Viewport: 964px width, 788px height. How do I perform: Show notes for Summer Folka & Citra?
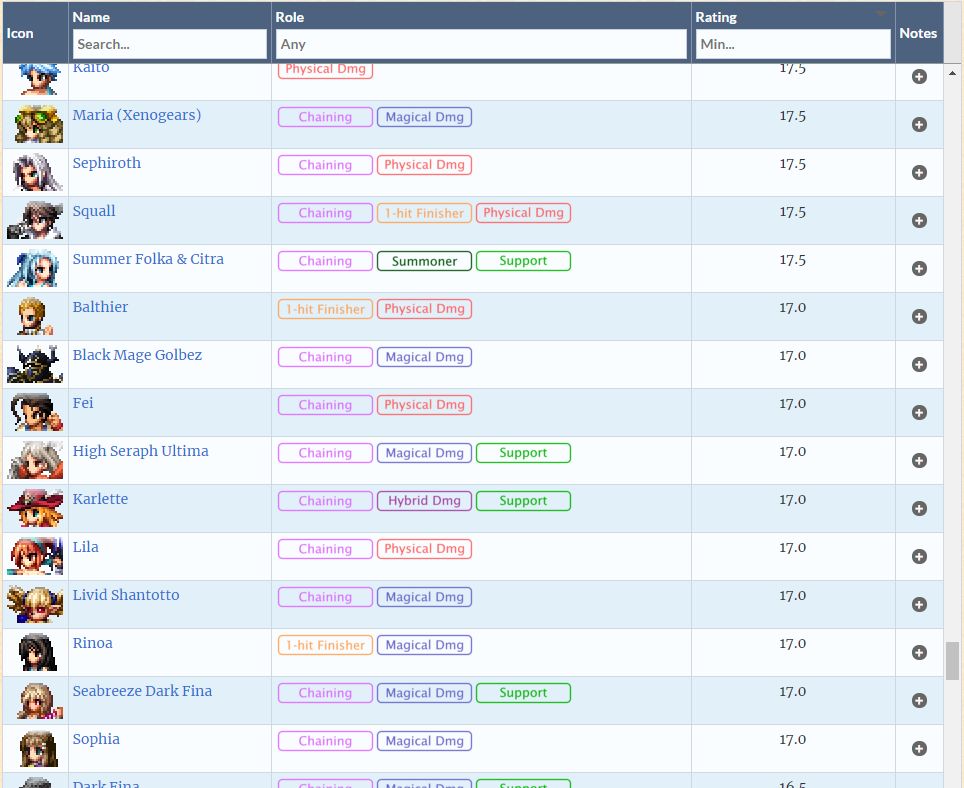point(919,269)
